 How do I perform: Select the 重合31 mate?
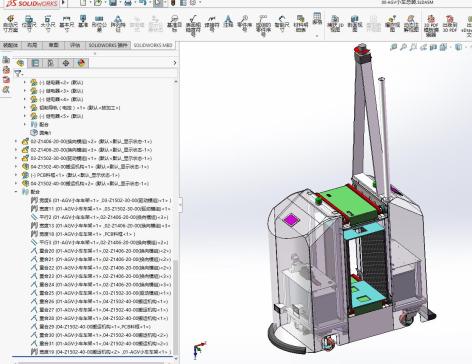[100, 343]
